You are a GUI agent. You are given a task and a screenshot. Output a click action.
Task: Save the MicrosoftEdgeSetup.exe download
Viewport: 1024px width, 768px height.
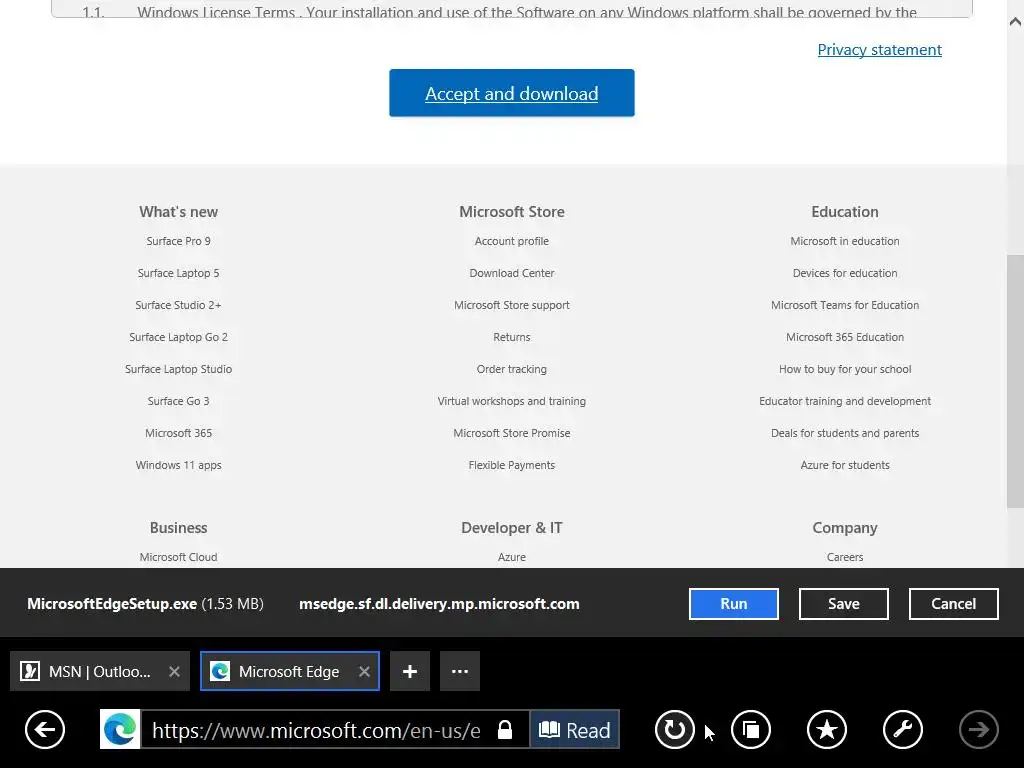[844, 604]
